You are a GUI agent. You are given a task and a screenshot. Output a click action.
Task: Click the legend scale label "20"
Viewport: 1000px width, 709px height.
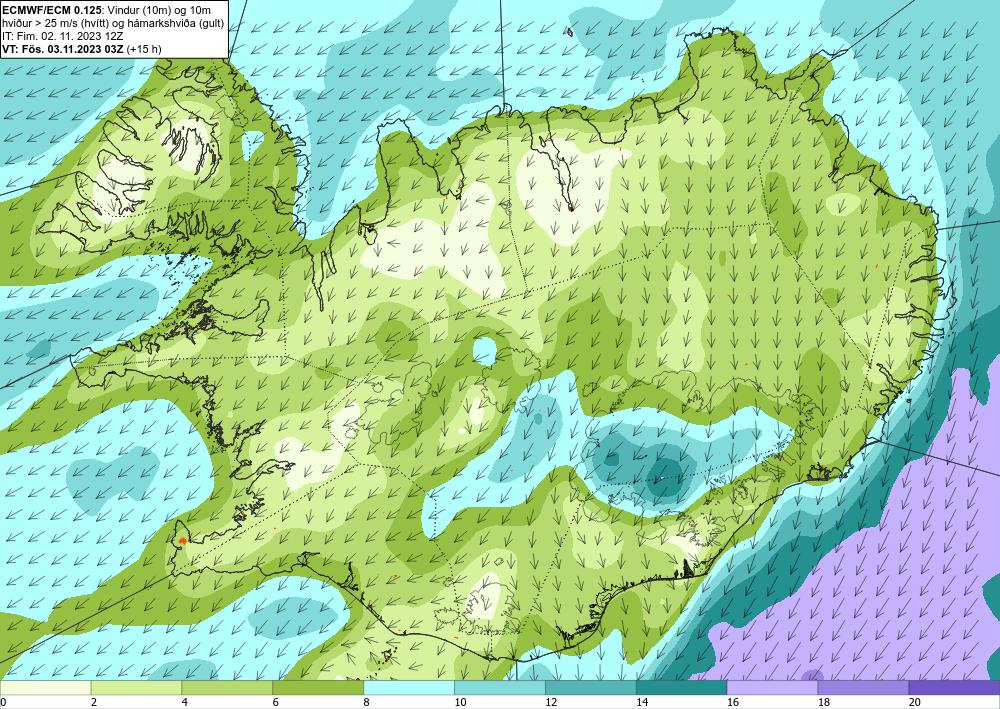(915, 703)
